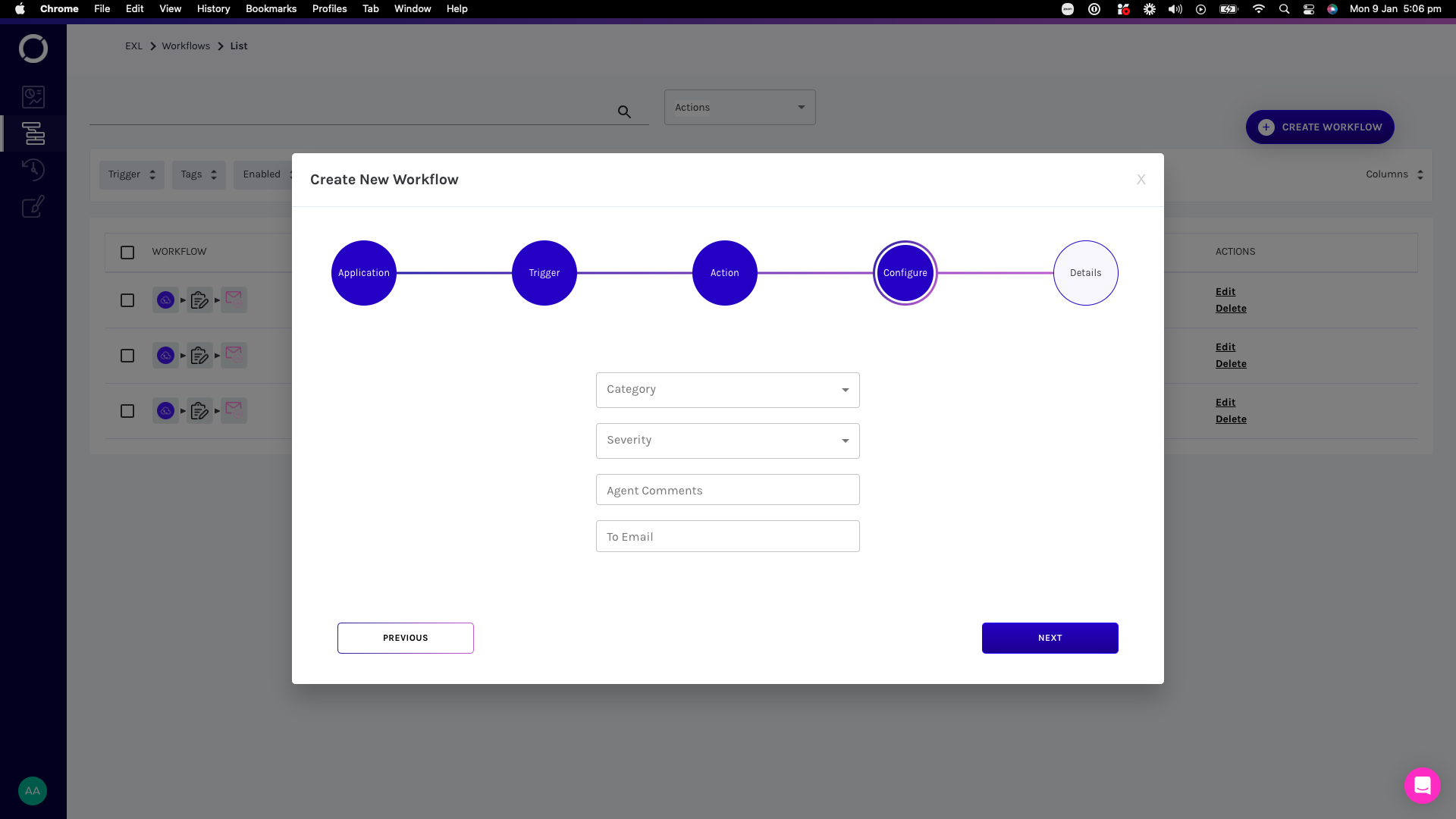Click Delete link in third workflow row

[x=1231, y=419]
